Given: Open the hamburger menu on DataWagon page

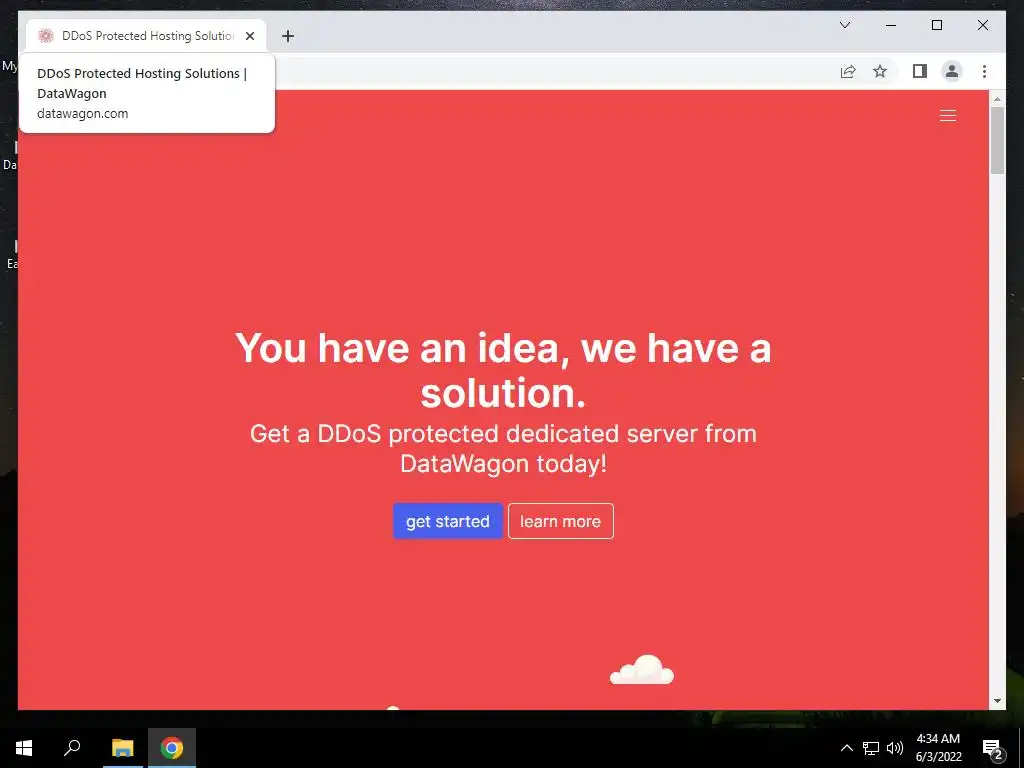Looking at the screenshot, I should click(948, 116).
